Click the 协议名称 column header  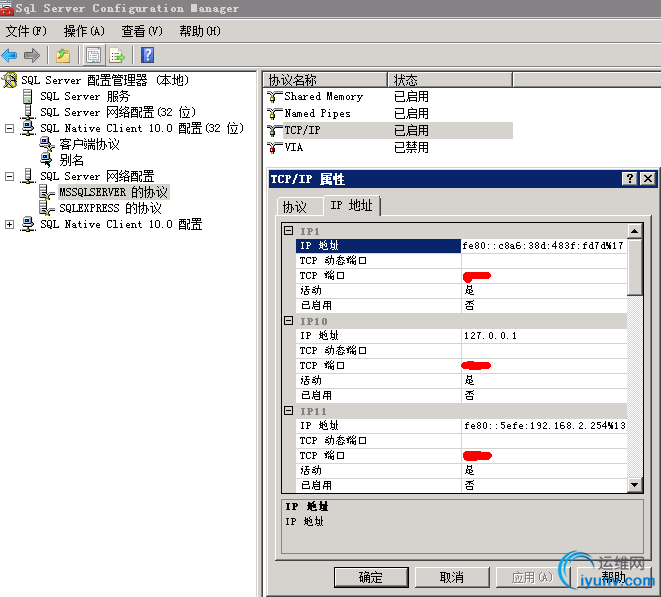(325, 80)
